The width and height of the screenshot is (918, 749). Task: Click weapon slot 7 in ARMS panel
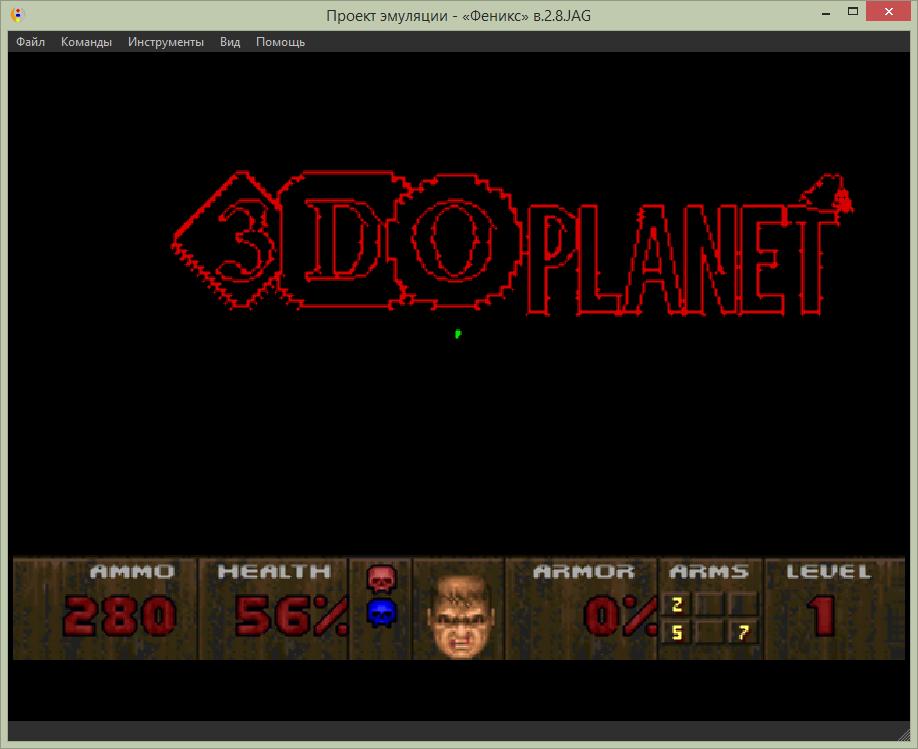pyautogui.click(x=744, y=632)
